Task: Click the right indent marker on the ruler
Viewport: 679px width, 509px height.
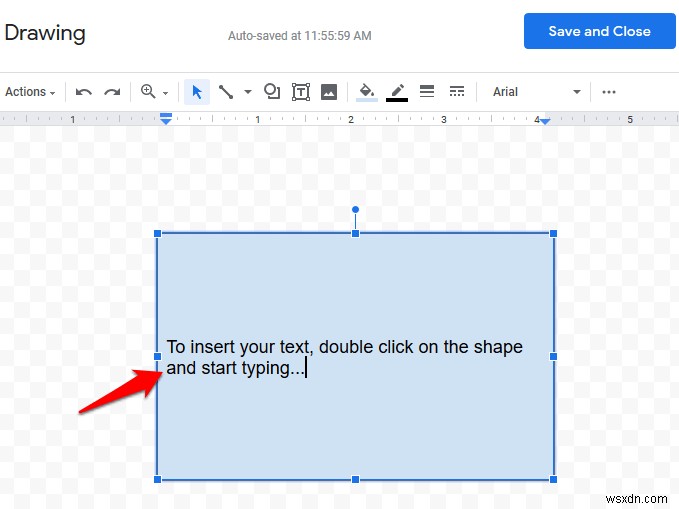Action: 545,121
